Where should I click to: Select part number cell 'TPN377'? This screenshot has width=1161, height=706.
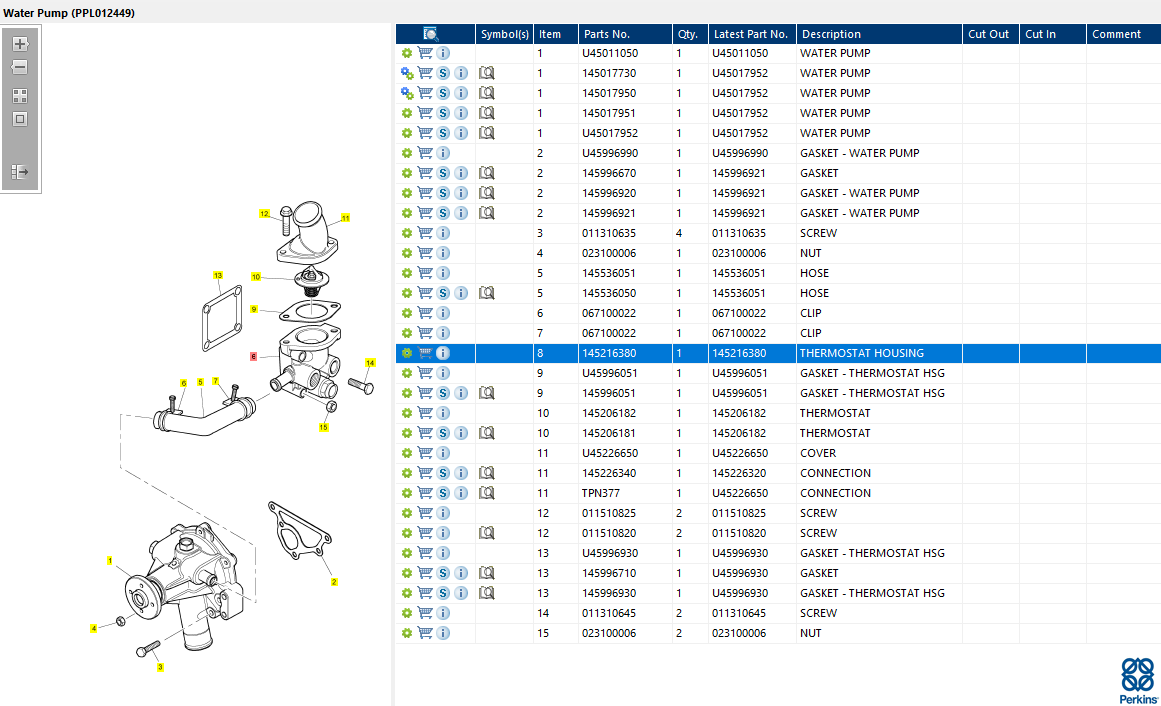tap(625, 493)
